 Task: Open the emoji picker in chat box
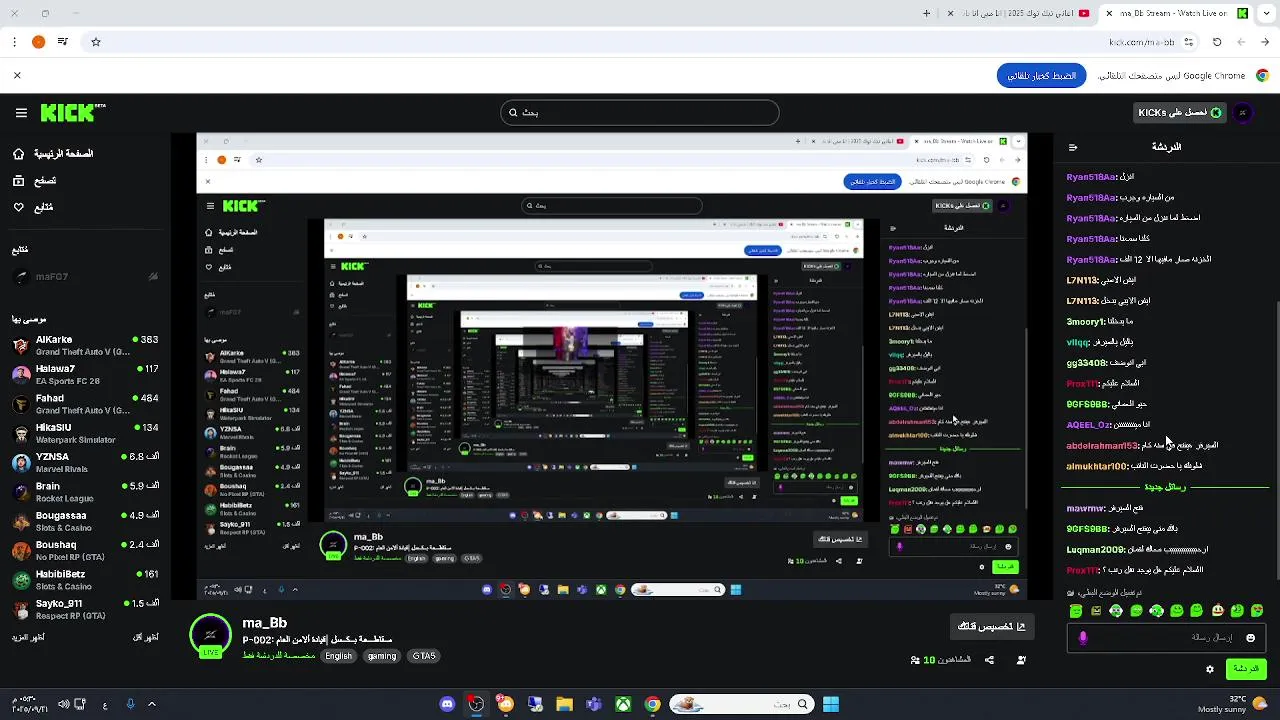(1250, 638)
